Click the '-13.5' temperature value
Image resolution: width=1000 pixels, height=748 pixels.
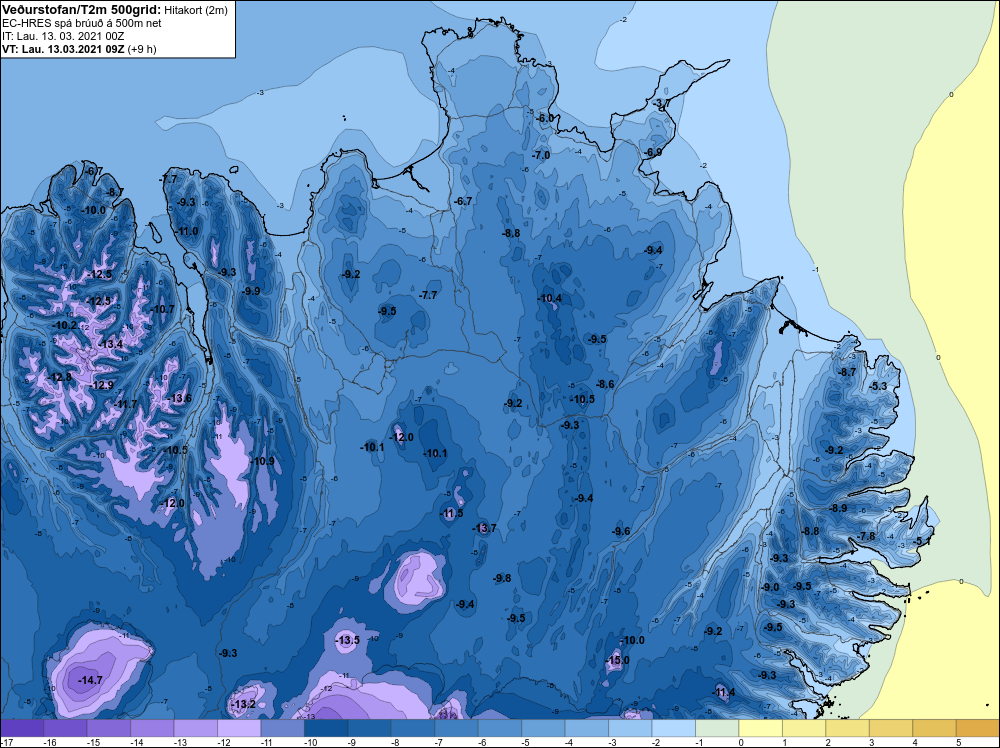[x=348, y=640]
